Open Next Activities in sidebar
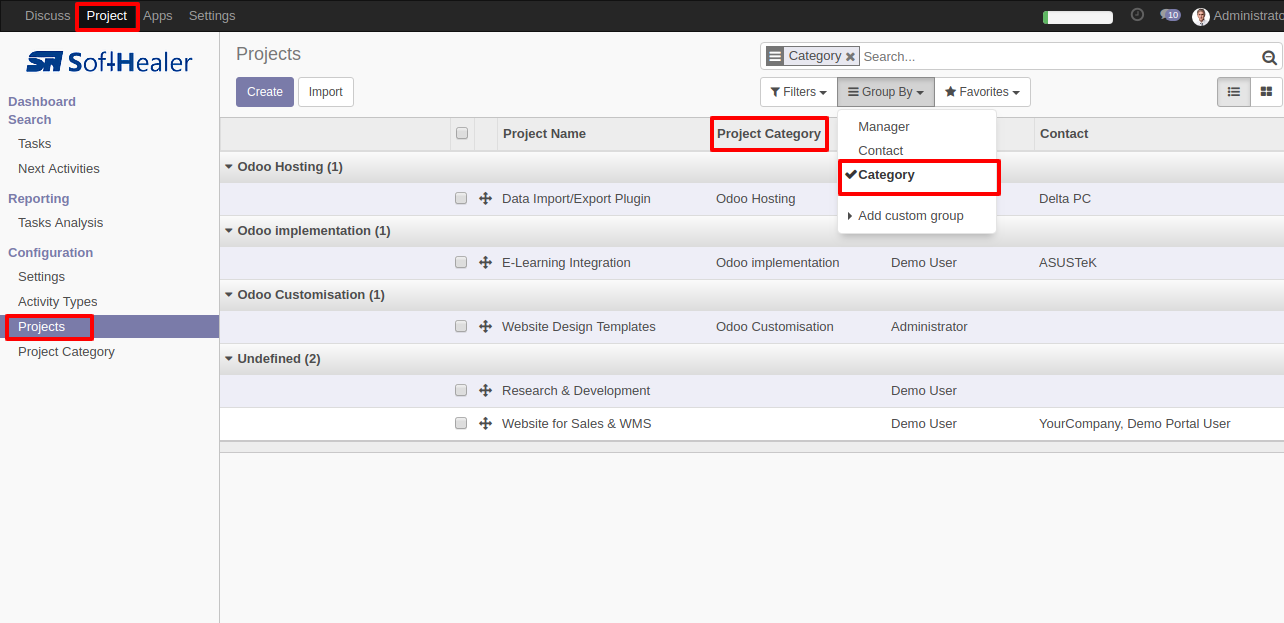 coord(59,169)
